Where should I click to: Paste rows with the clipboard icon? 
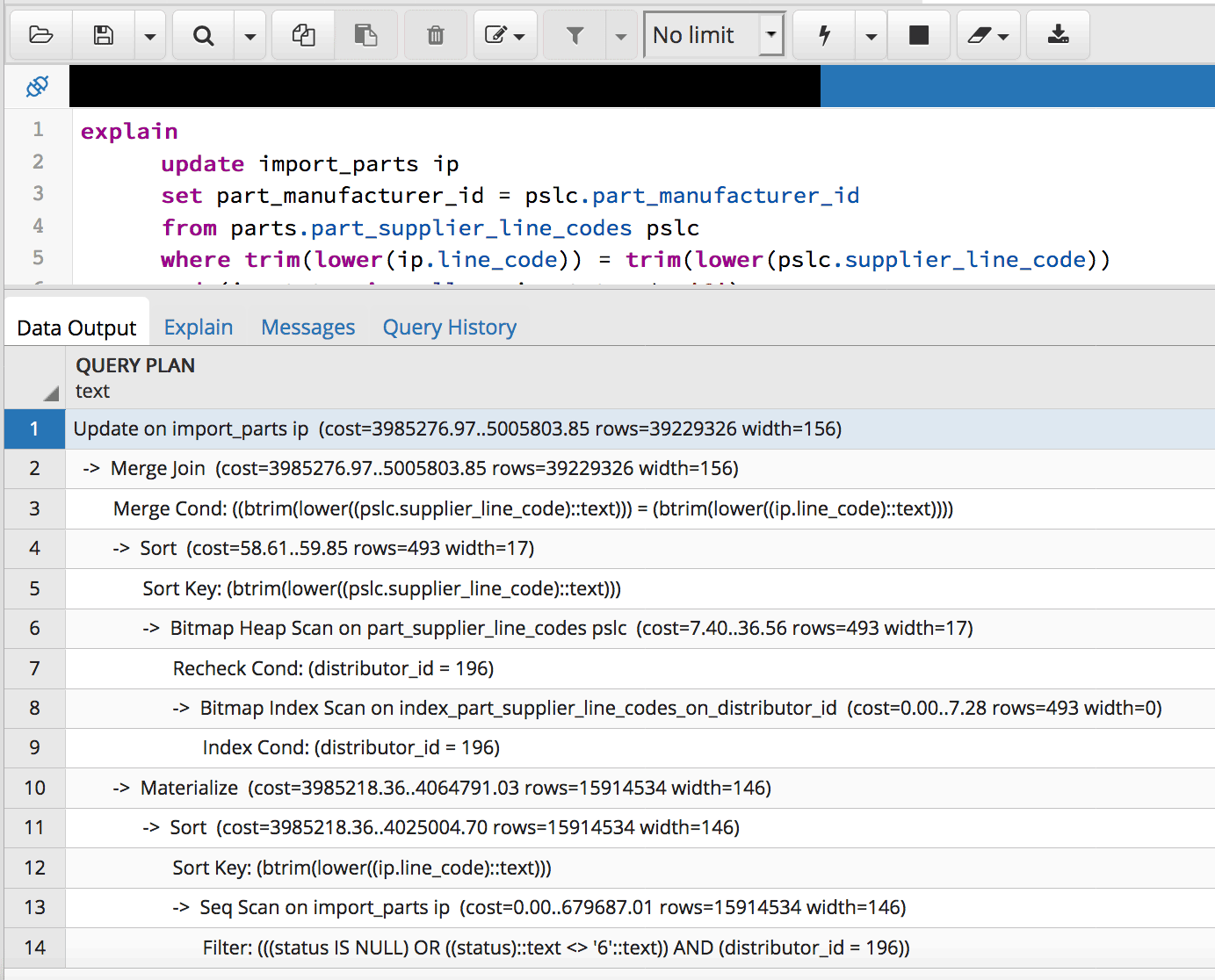pos(365,35)
